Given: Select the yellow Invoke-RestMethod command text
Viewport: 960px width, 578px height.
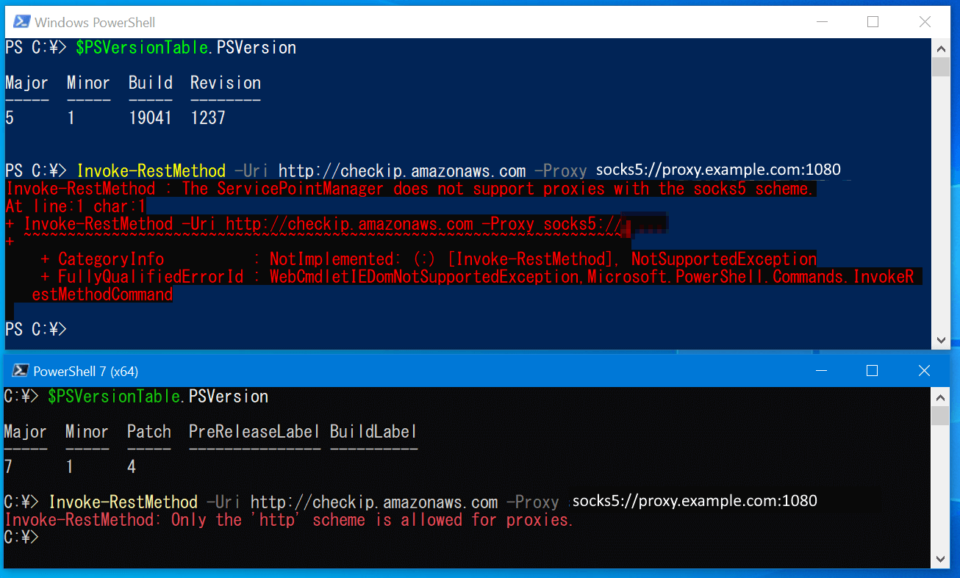Looking at the screenshot, I should click(x=151, y=169).
